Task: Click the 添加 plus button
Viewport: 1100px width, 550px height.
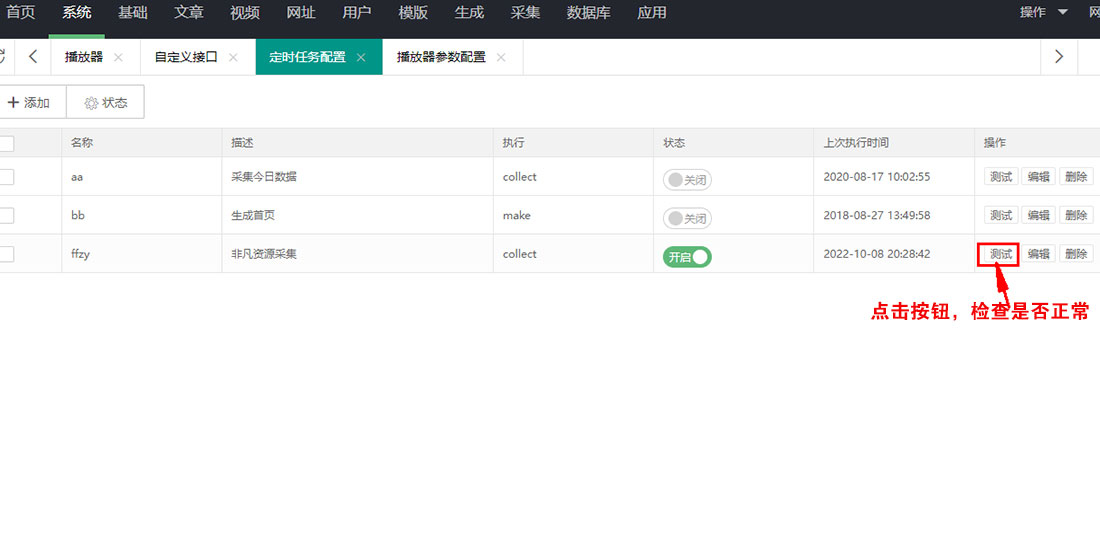Action: 29,102
